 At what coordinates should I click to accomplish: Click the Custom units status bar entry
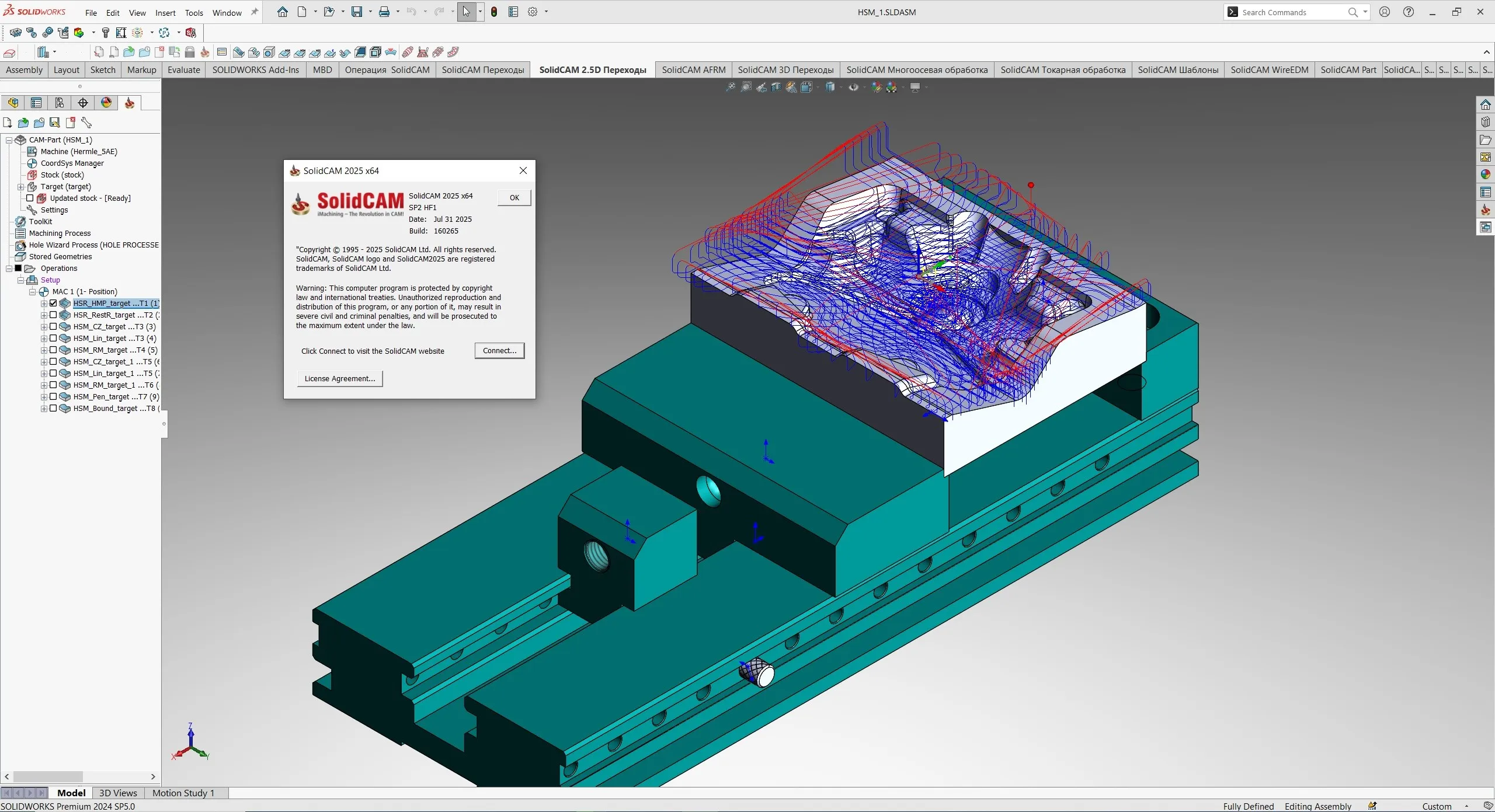click(1437, 806)
